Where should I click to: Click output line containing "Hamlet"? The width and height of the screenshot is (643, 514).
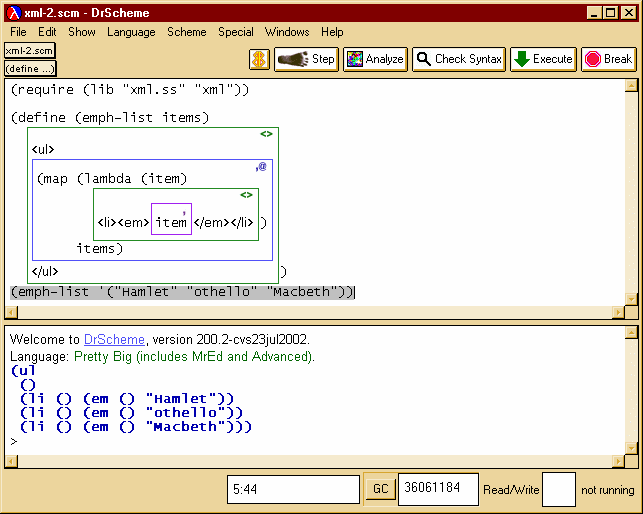pos(127,398)
